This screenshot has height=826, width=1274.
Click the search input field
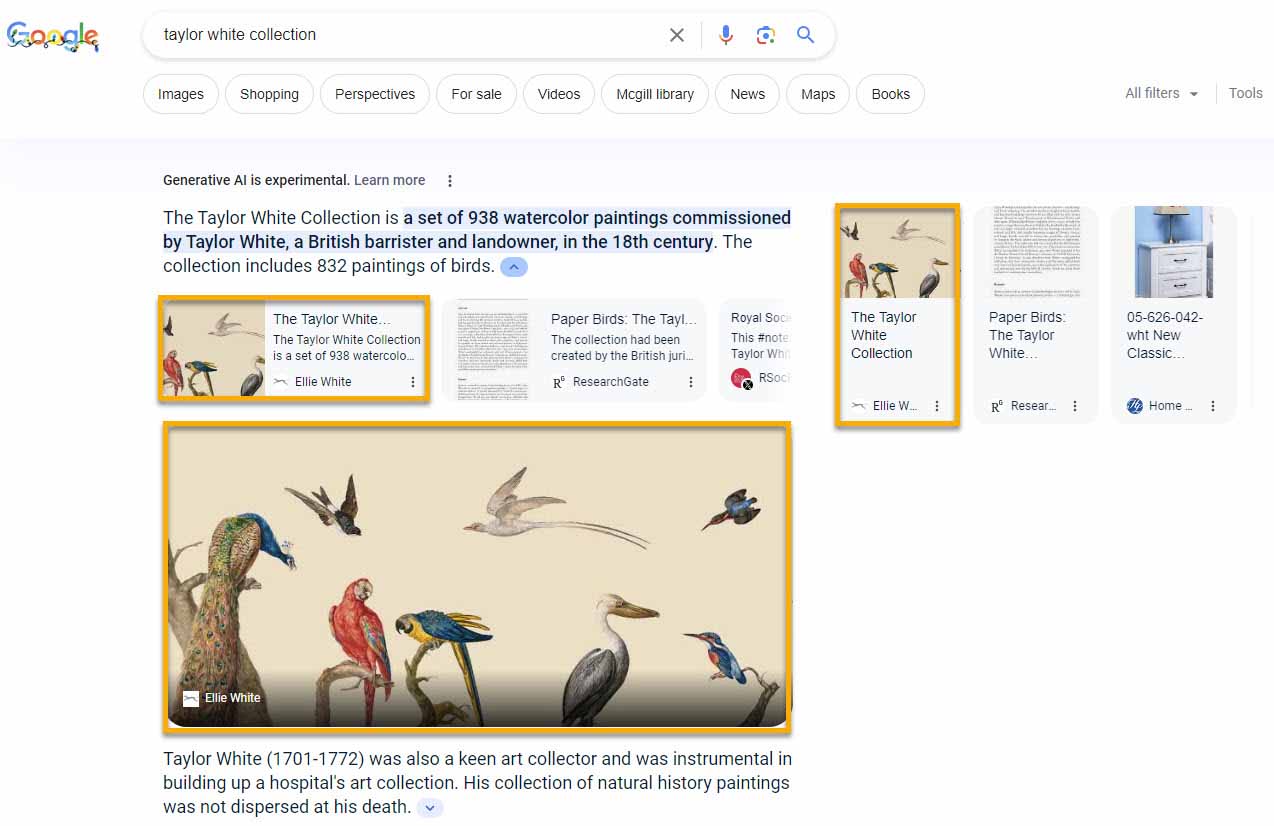tap(410, 35)
